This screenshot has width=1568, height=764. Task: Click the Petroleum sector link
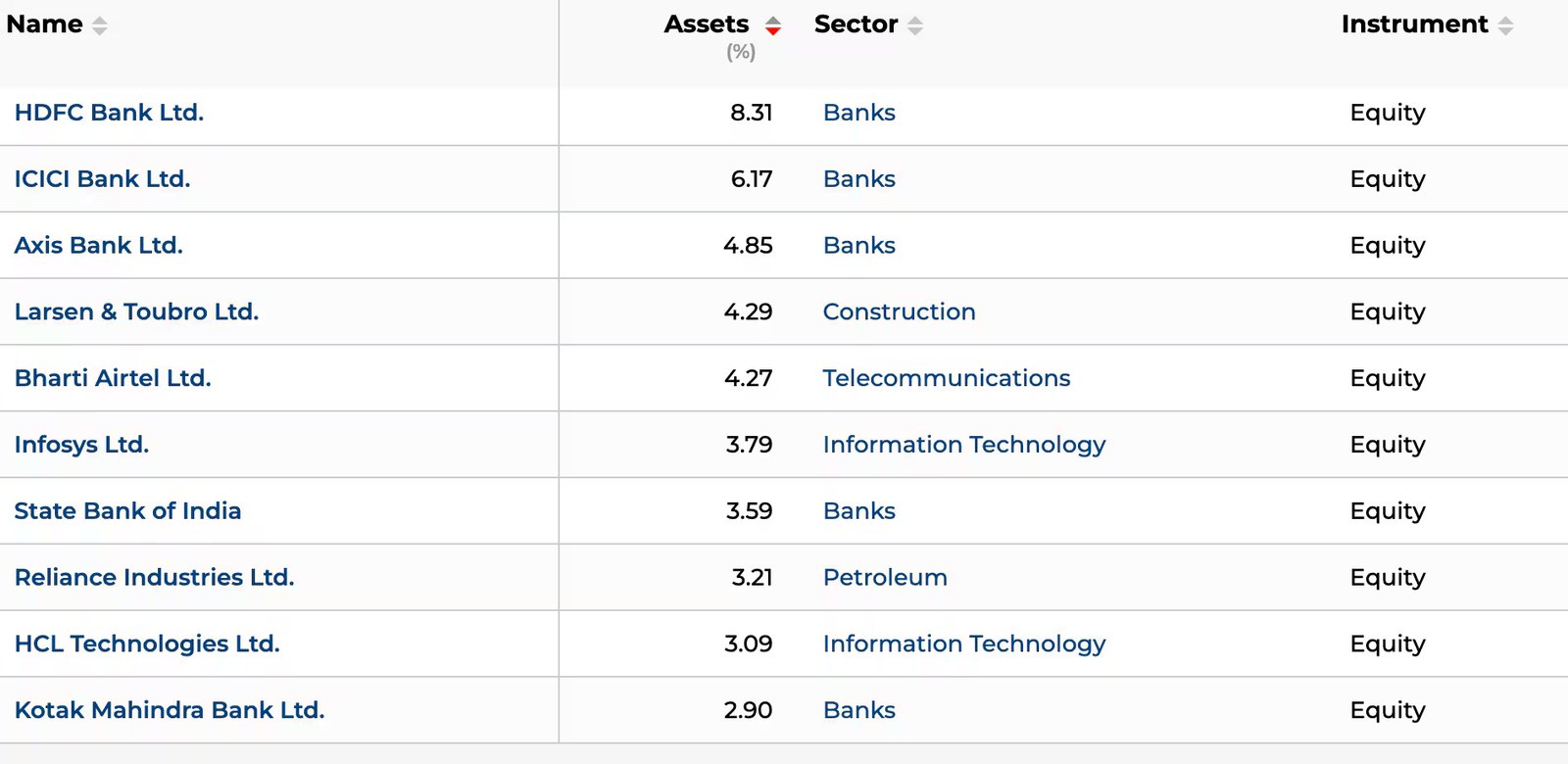(x=885, y=578)
